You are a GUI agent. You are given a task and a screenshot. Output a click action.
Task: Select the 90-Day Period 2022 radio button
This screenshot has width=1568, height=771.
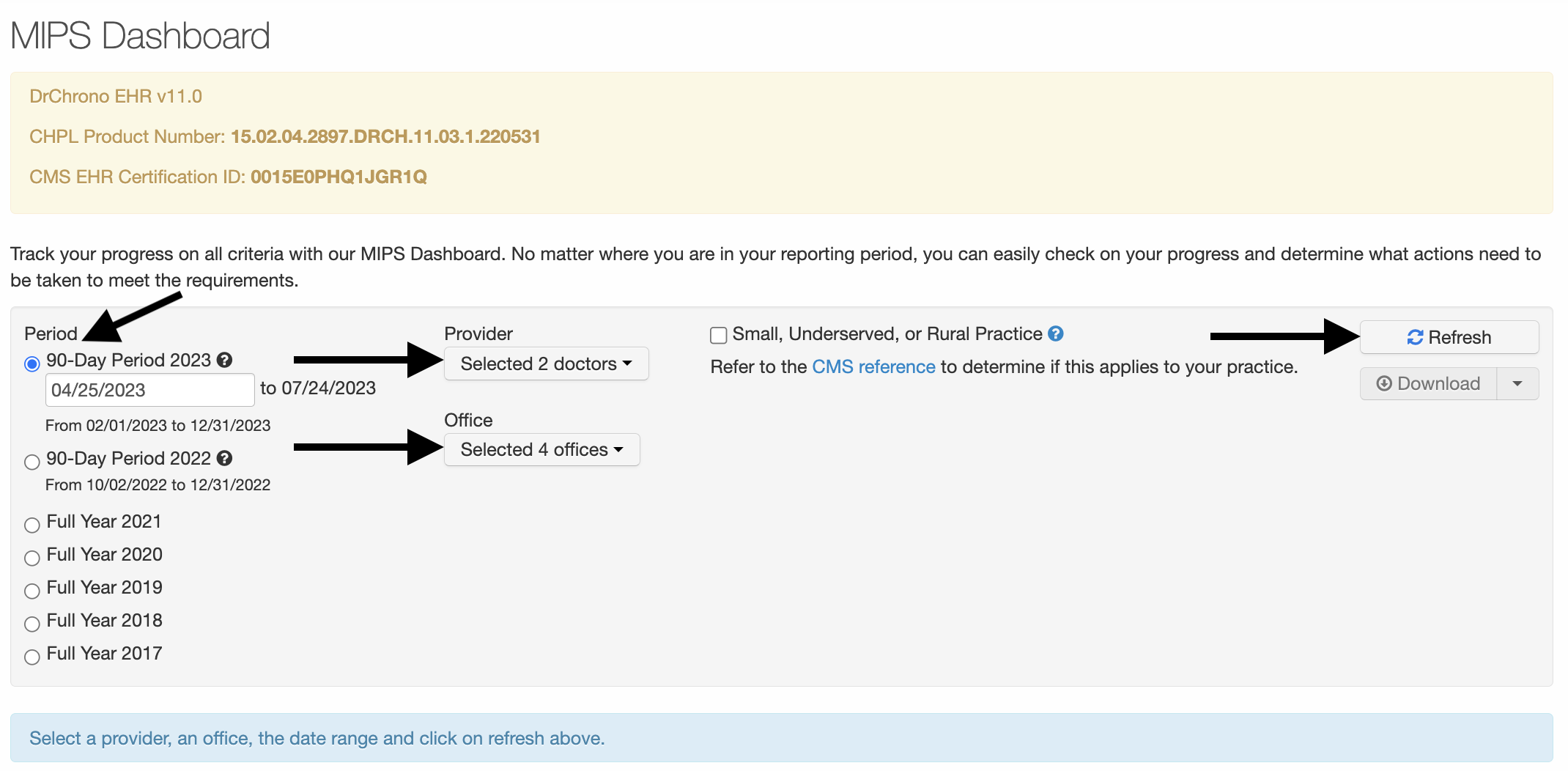click(32, 462)
